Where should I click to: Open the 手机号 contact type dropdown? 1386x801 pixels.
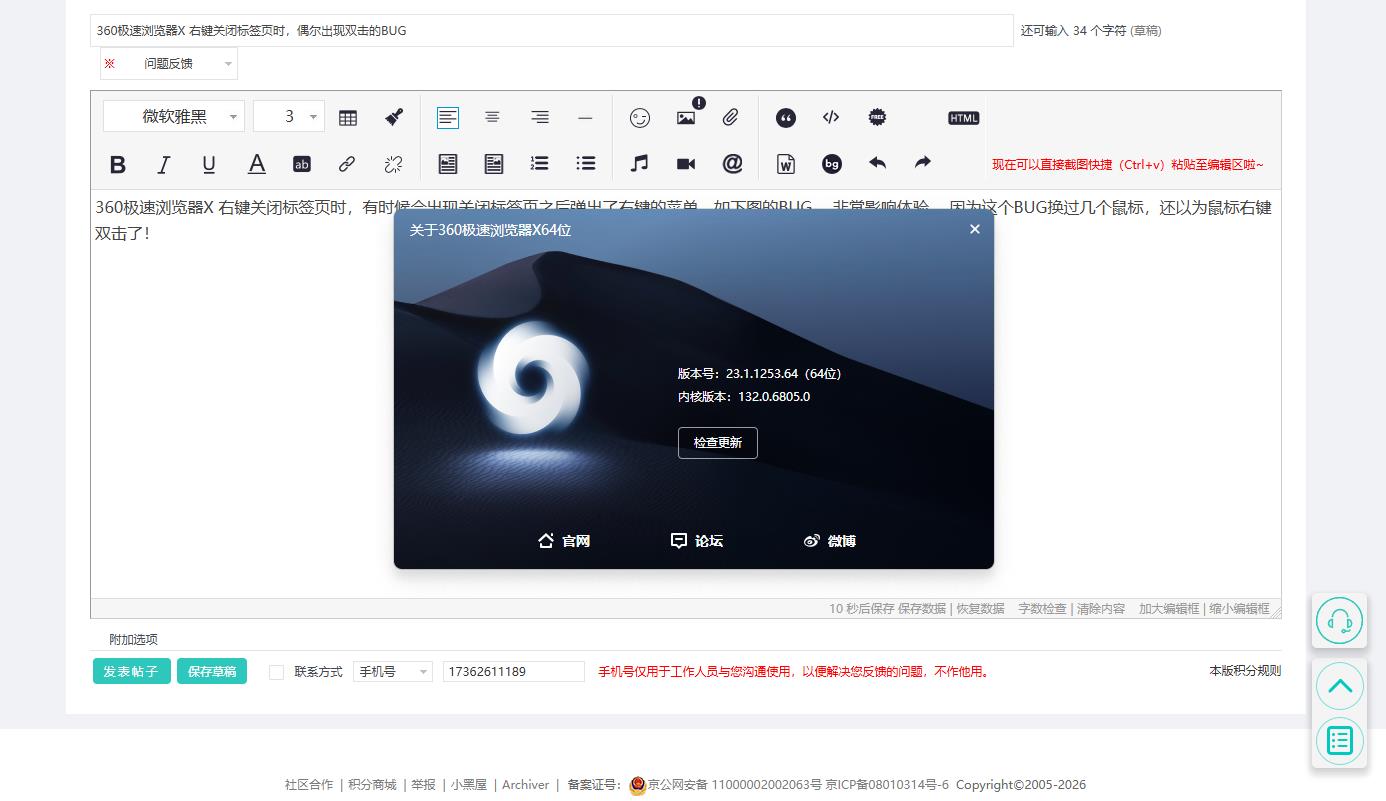[393, 672]
